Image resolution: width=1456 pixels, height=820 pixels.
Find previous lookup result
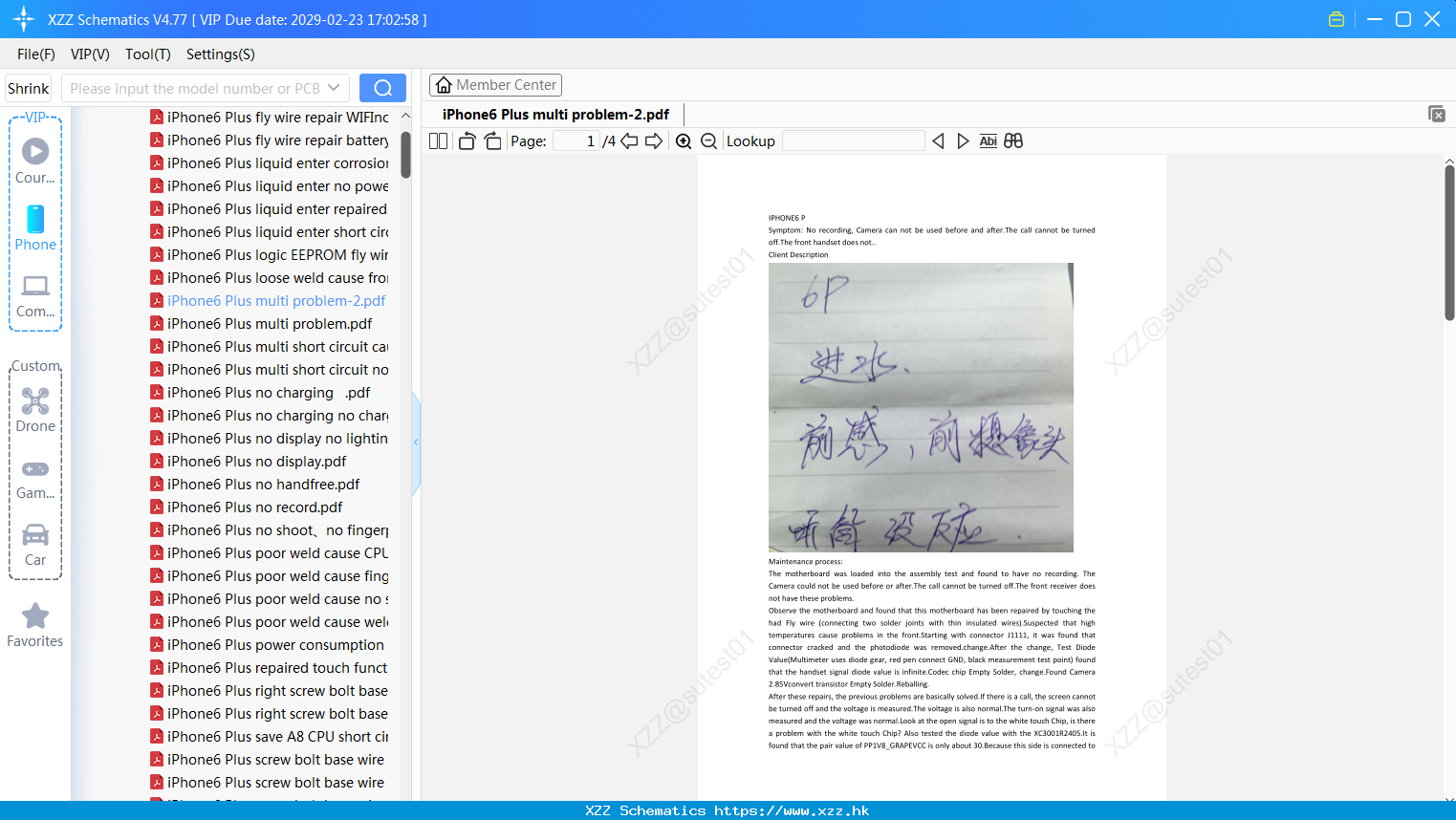(938, 141)
